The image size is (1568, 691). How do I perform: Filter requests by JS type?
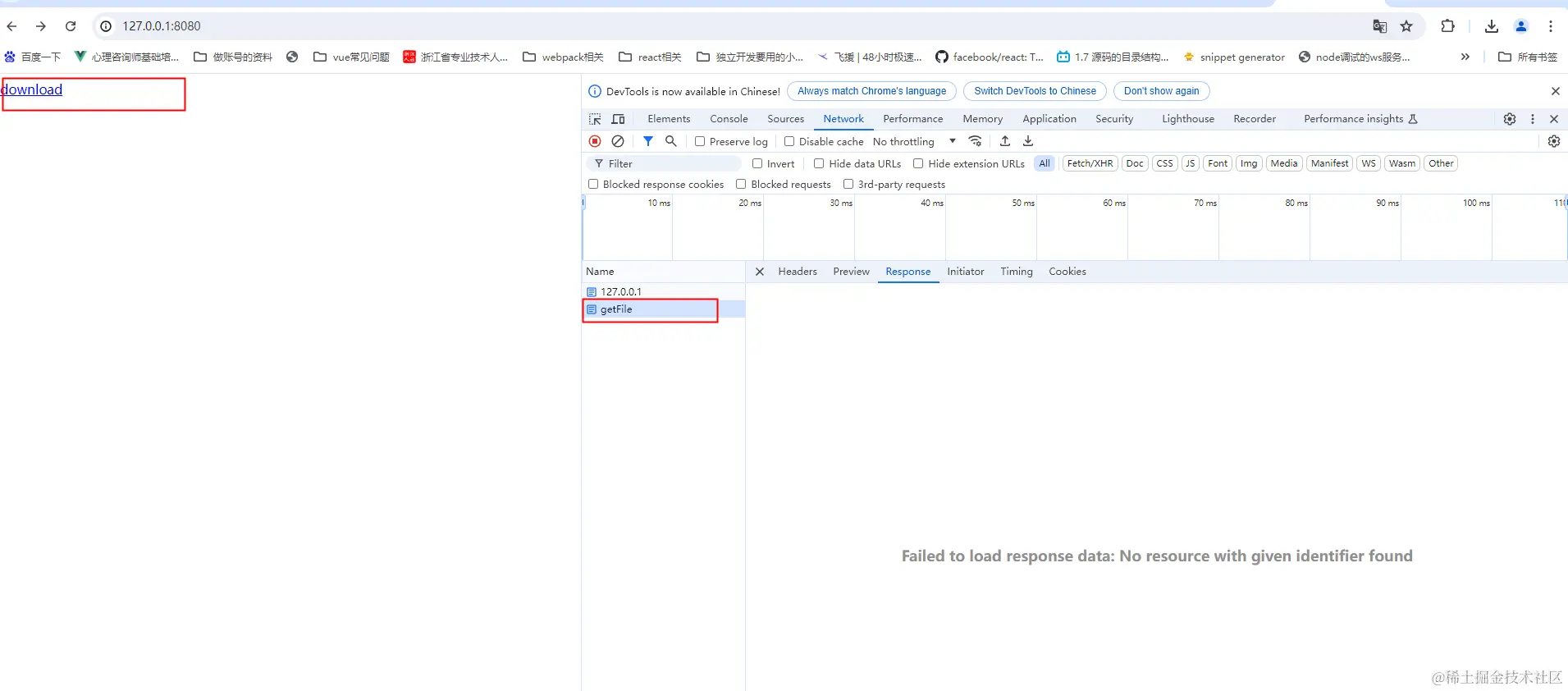[x=1190, y=163]
